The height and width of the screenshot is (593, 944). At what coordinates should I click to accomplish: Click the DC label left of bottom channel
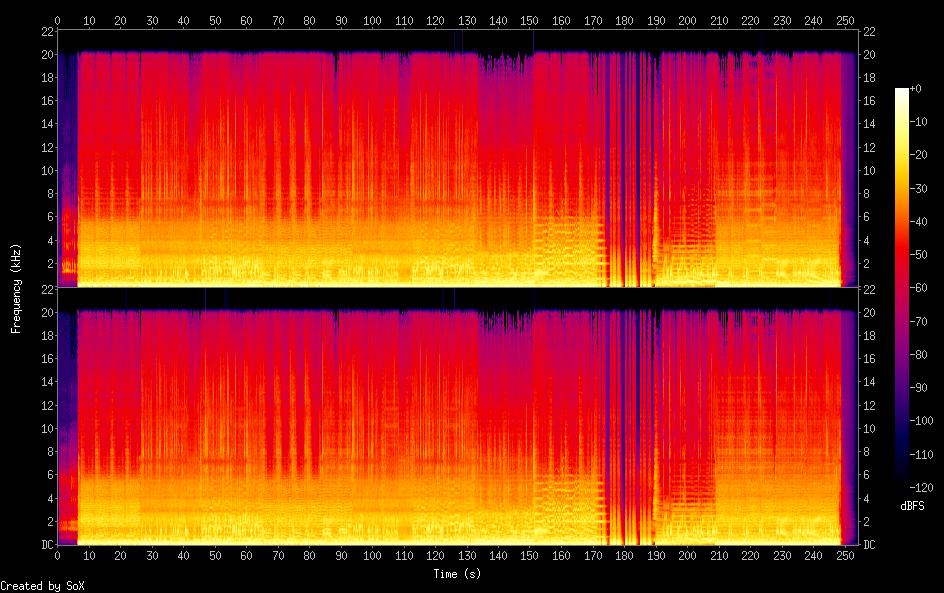point(45,545)
